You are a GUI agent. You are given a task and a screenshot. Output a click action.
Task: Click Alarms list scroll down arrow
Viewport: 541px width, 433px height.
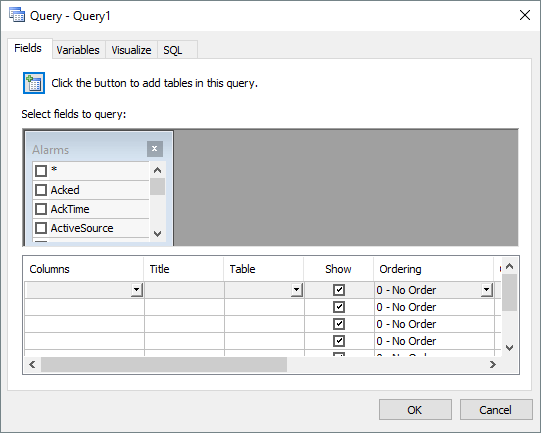[157, 234]
